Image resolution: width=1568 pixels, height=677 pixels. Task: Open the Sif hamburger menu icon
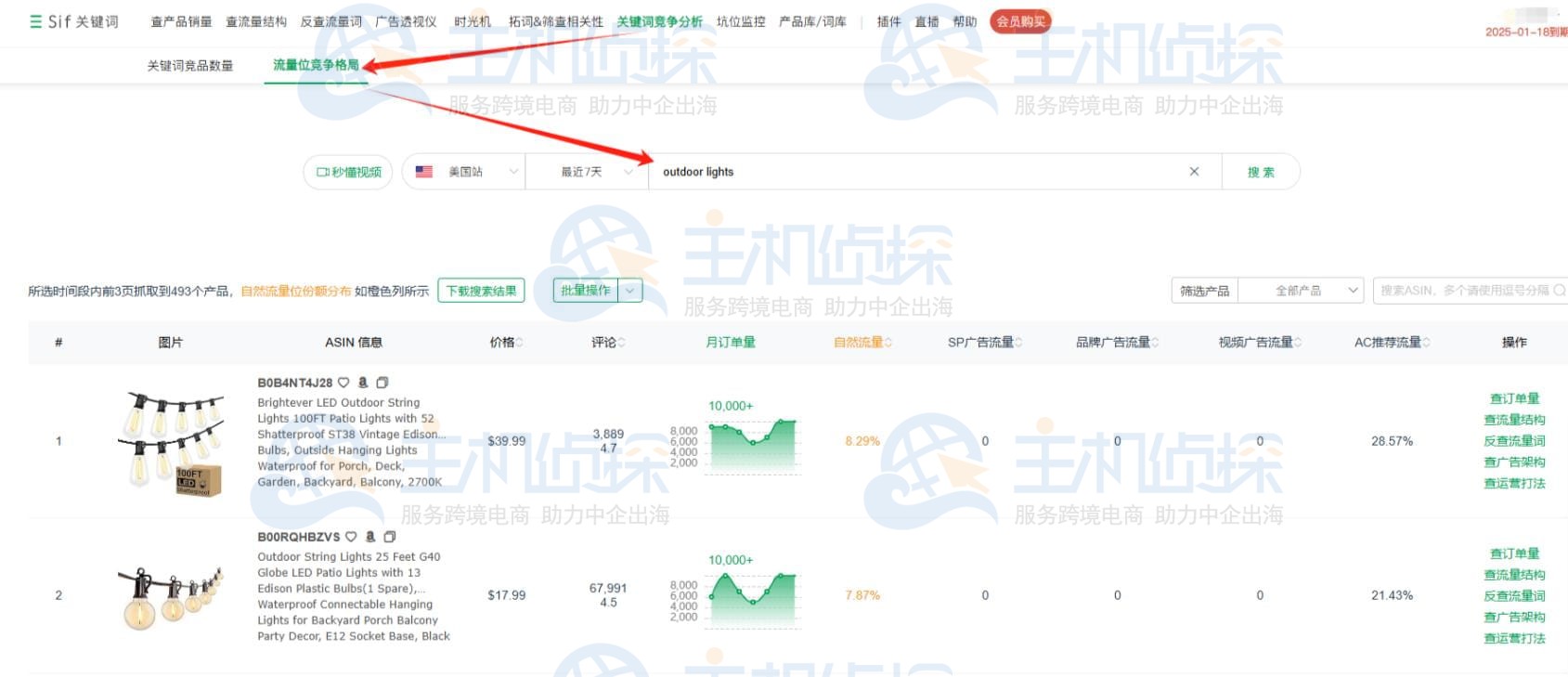(x=35, y=21)
